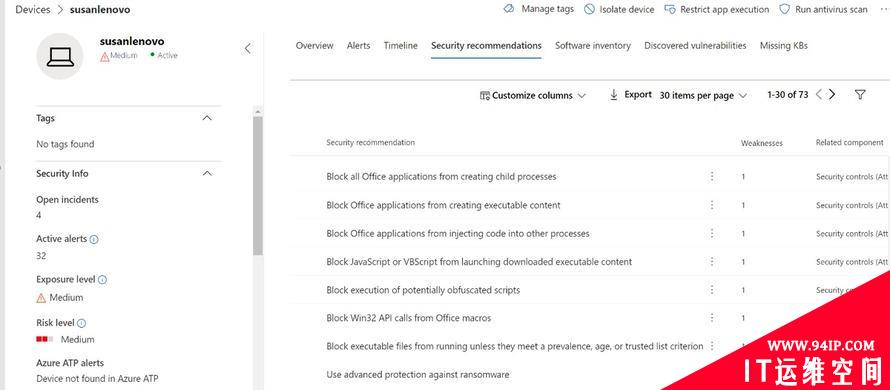Viewport: 890px width, 390px height.
Task: Open row menu for obfuscated scripts recommendation
Action: point(712,290)
